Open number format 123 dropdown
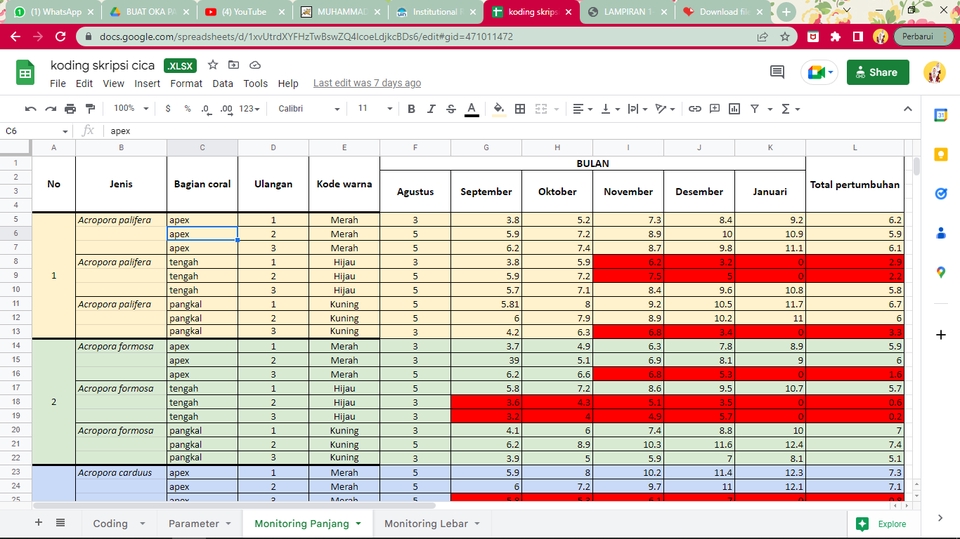Viewport: 960px width, 539px height. pos(249,109)
